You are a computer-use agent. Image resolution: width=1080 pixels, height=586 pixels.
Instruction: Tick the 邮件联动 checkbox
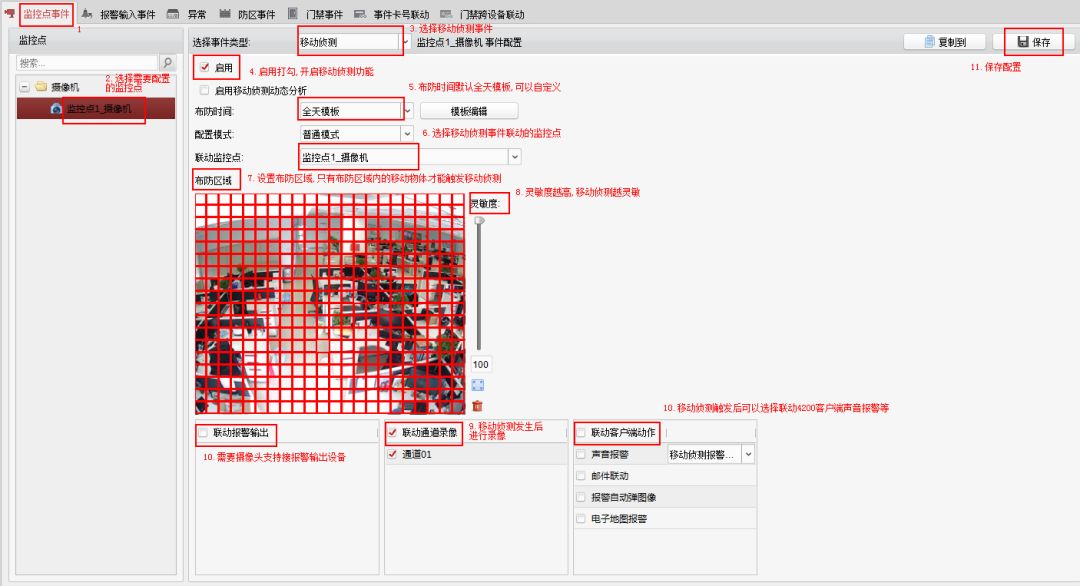click(x=581, y=476)
